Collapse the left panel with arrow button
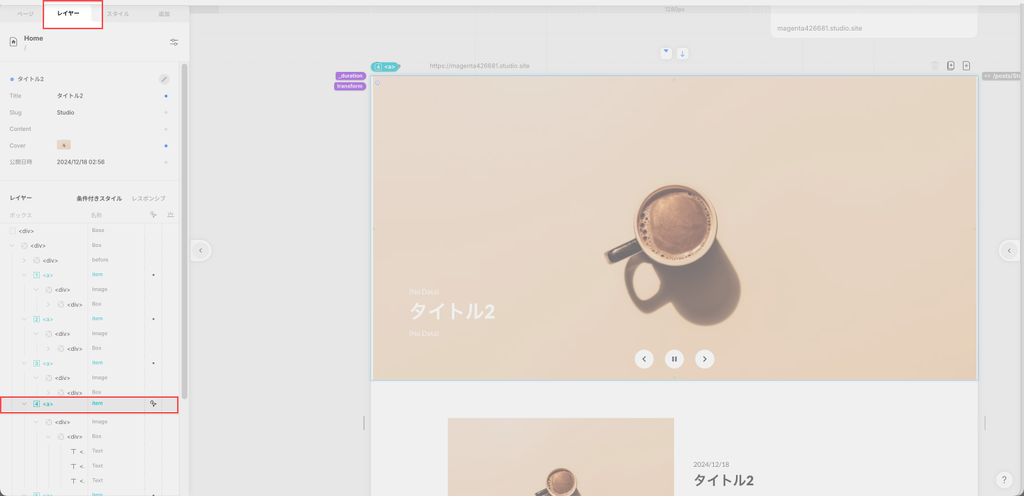The image size is (1024, 496). [201, 250]
